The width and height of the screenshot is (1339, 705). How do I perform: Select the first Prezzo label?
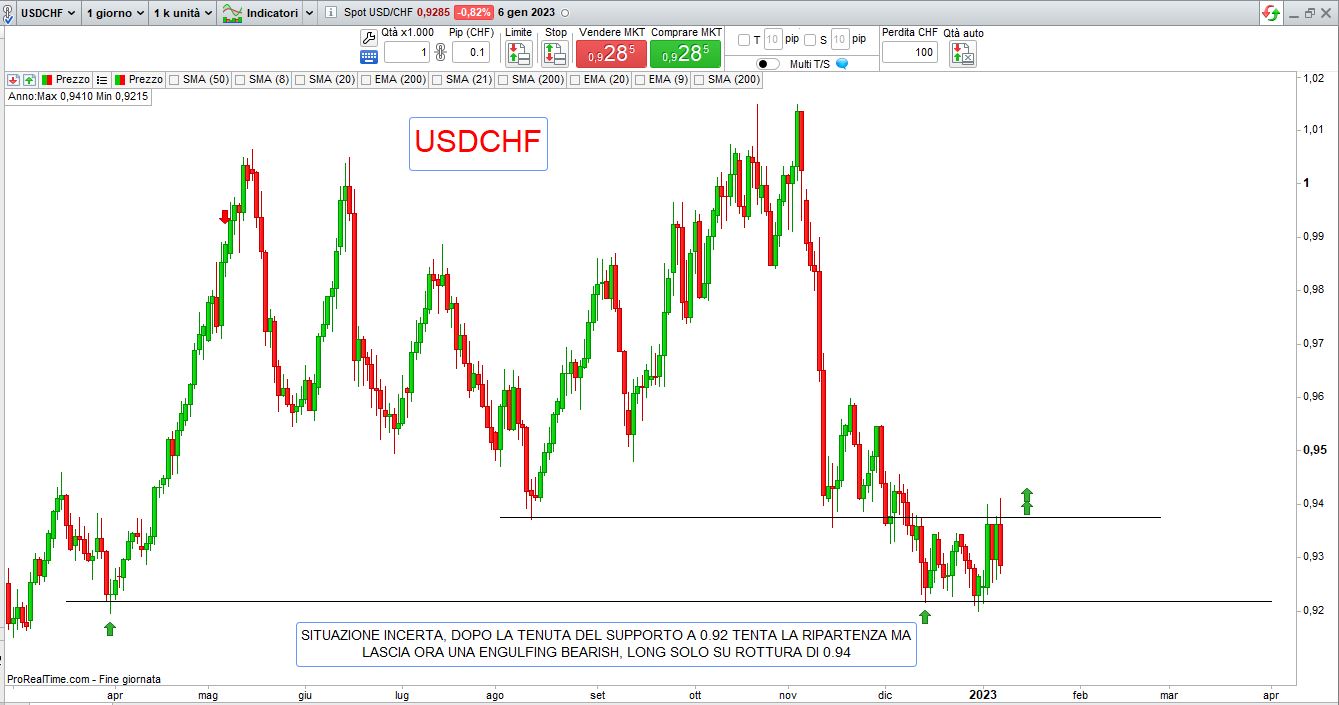72,79
